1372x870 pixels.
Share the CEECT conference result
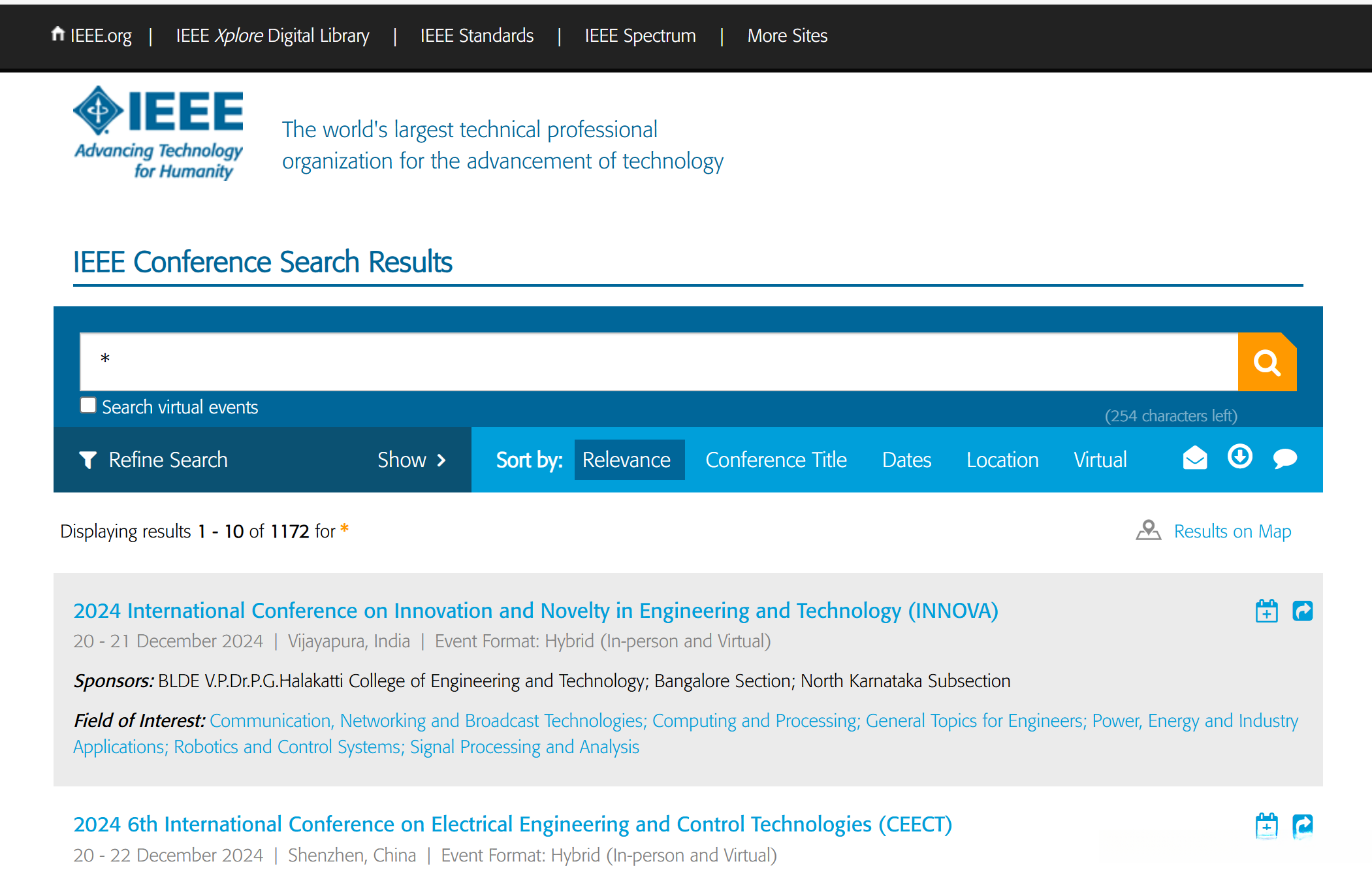pyautogui.click(x=1302, y=826)
